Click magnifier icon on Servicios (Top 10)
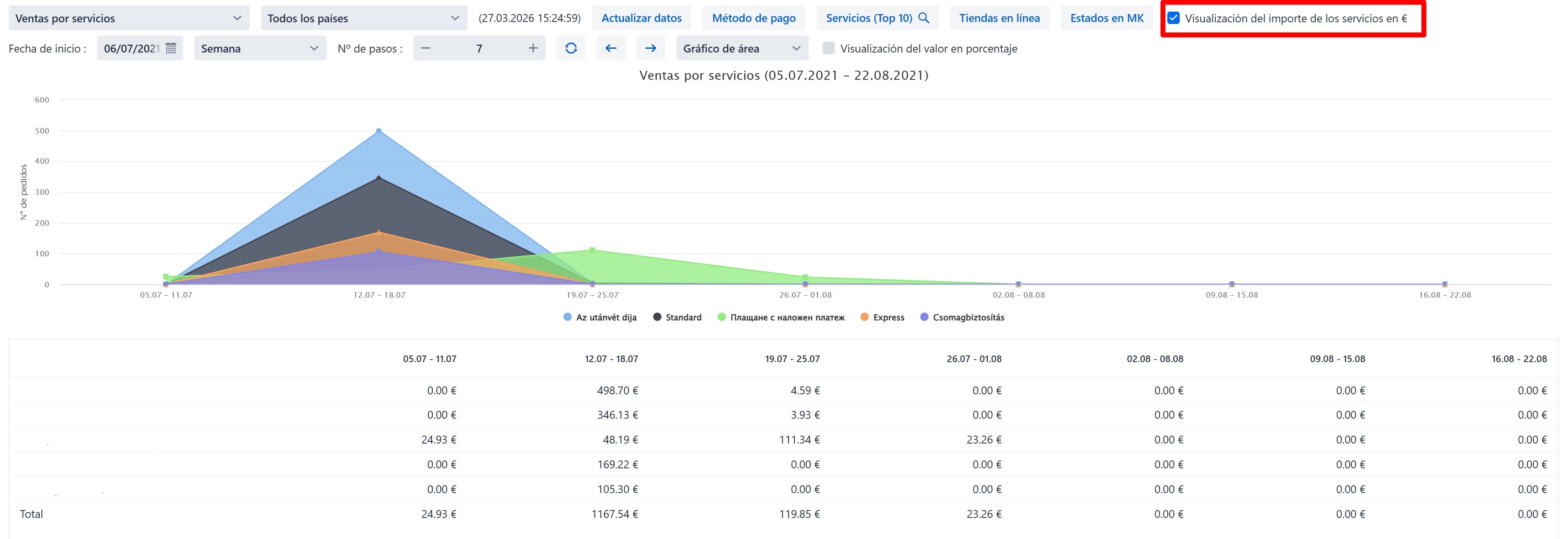The image size is (1568, 539). click(923, 18)
